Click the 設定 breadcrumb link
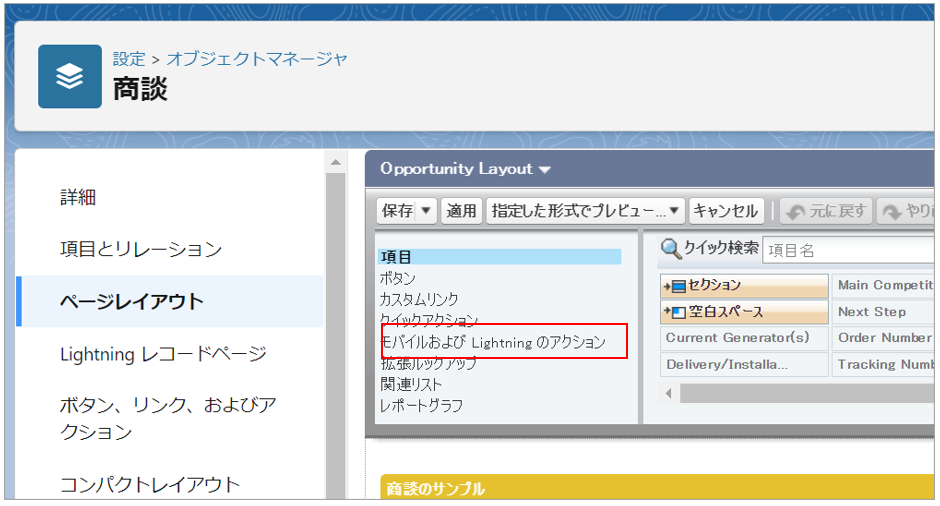The image size is (940, 506). (129, 59)
